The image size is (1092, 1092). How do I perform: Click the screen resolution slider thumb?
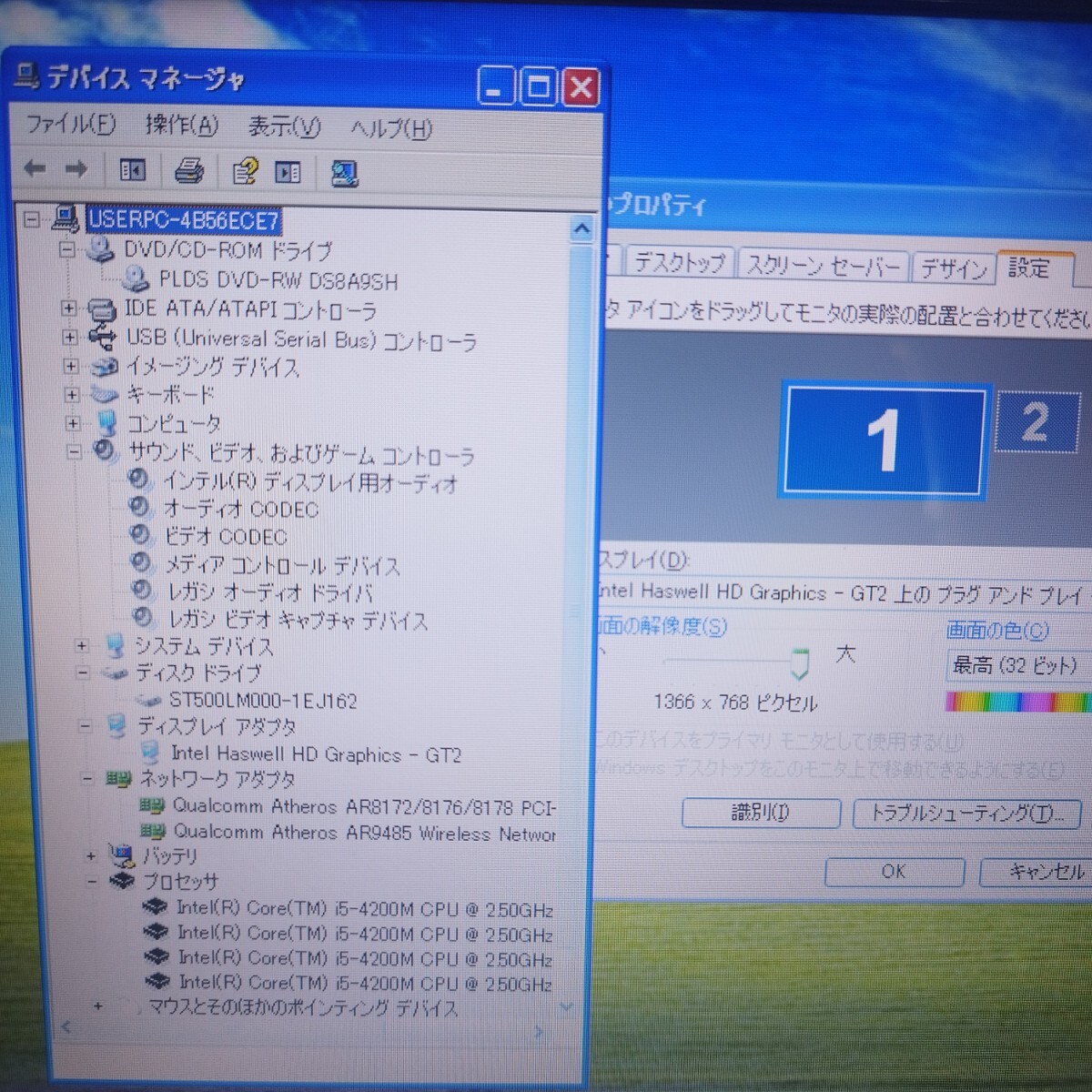click(800, 664)
